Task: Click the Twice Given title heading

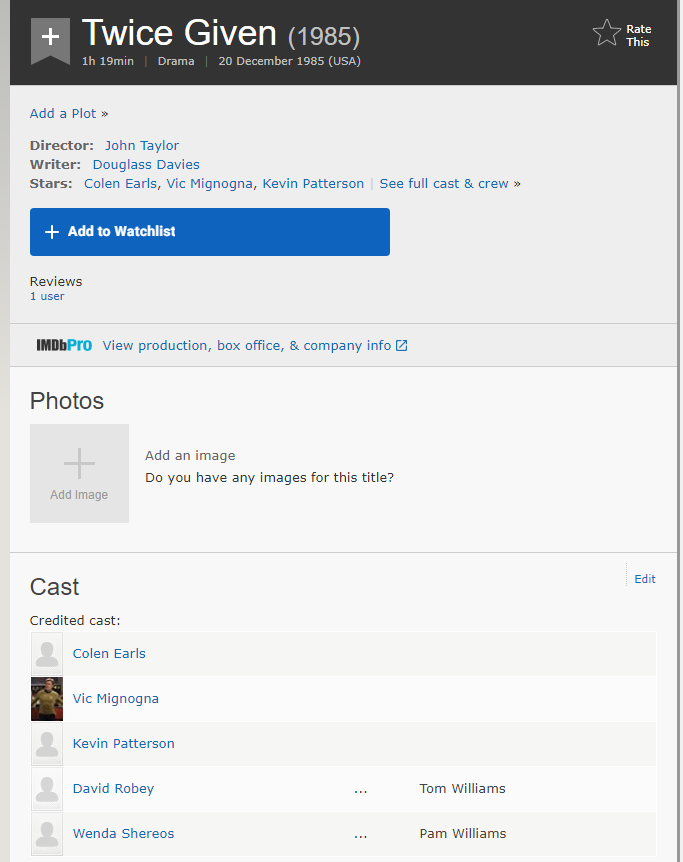Action: (x=179, y=33)
